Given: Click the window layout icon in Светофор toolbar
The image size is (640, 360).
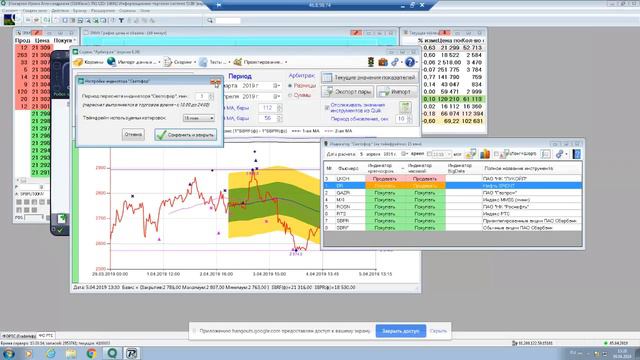Looking at the screenshot, I should (545, 154).
